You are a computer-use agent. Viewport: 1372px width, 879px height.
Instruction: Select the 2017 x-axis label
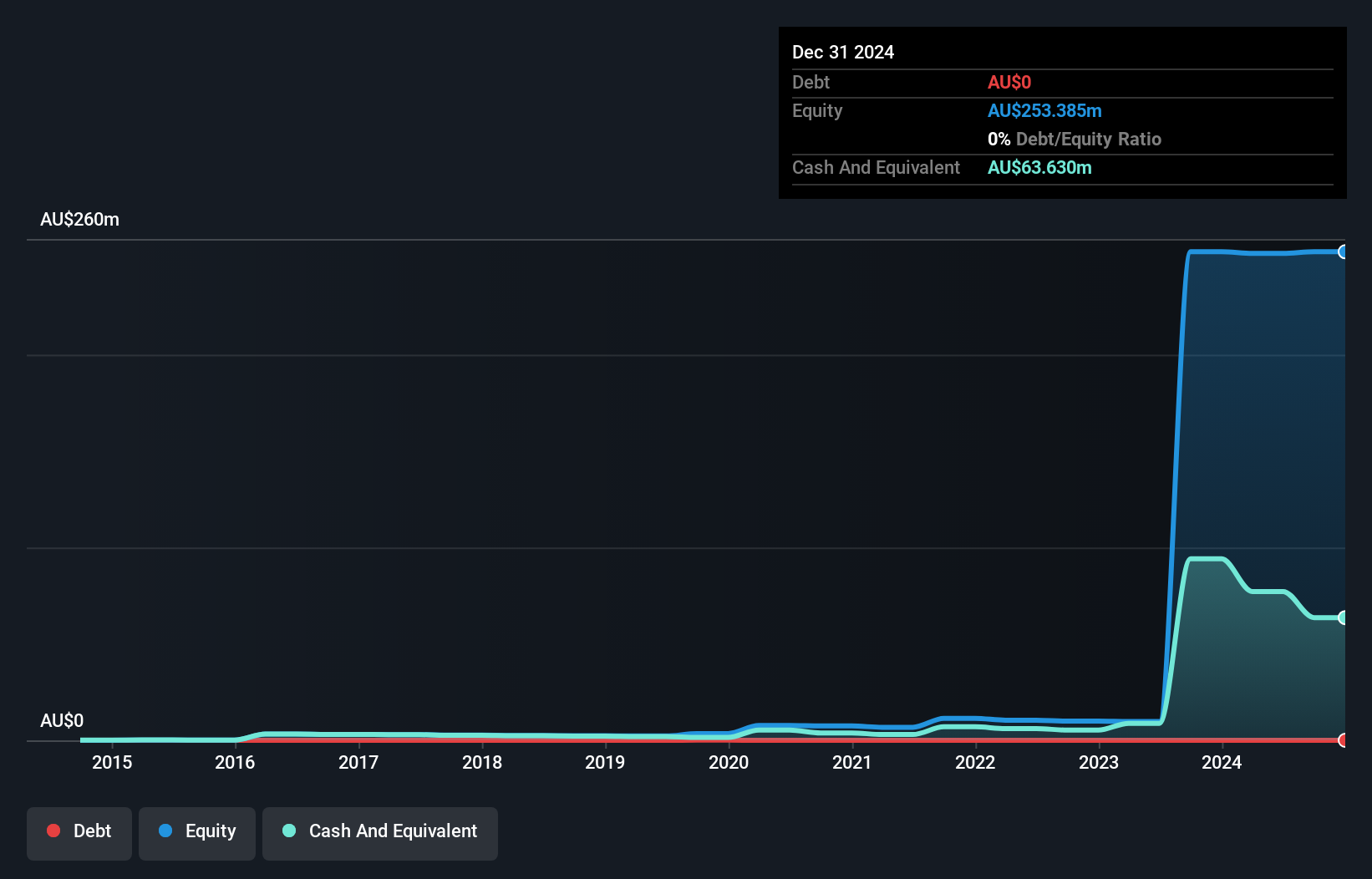[358, 762]
